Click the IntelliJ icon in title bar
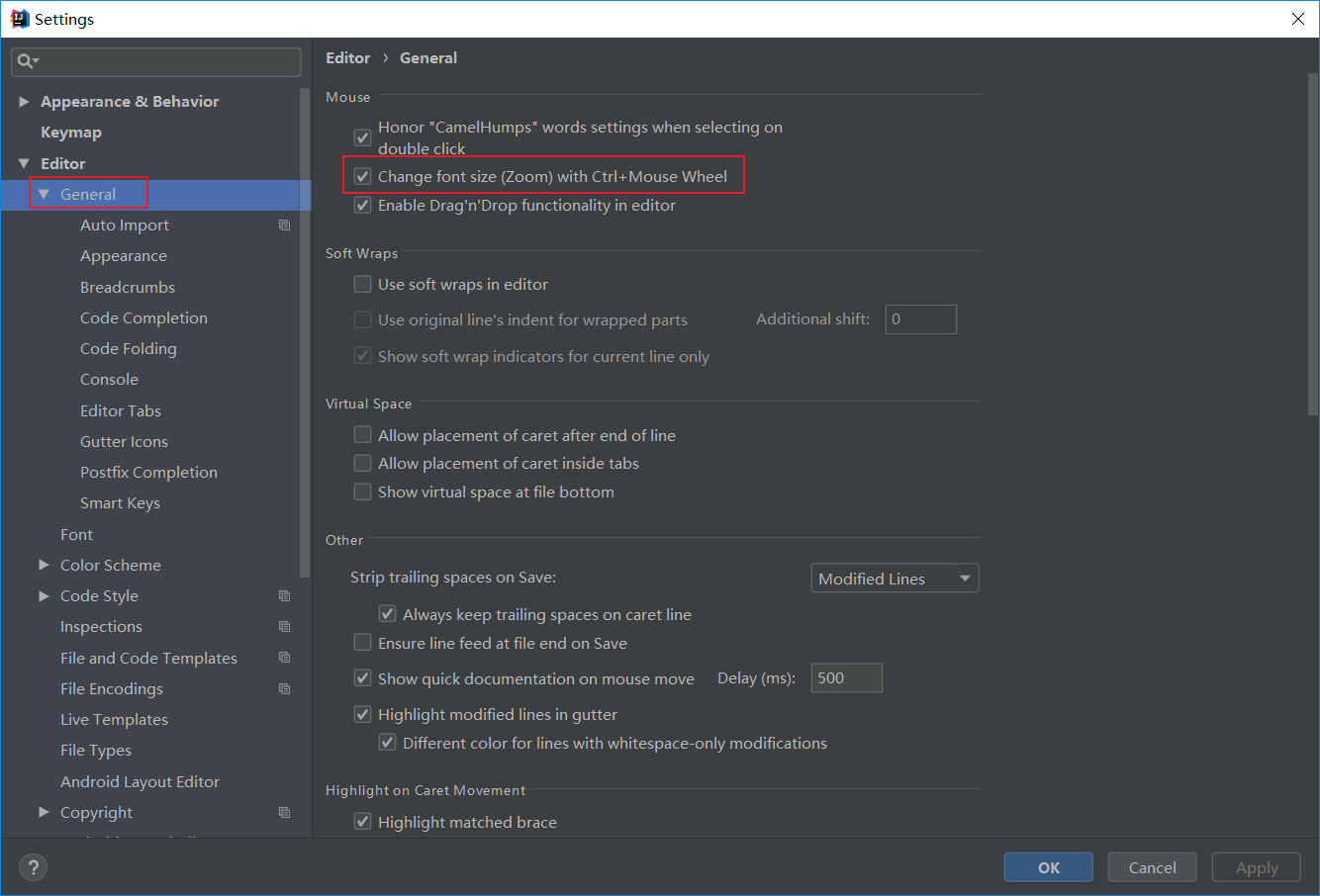This screenshot has height=896, width=1320. point(19,19)
